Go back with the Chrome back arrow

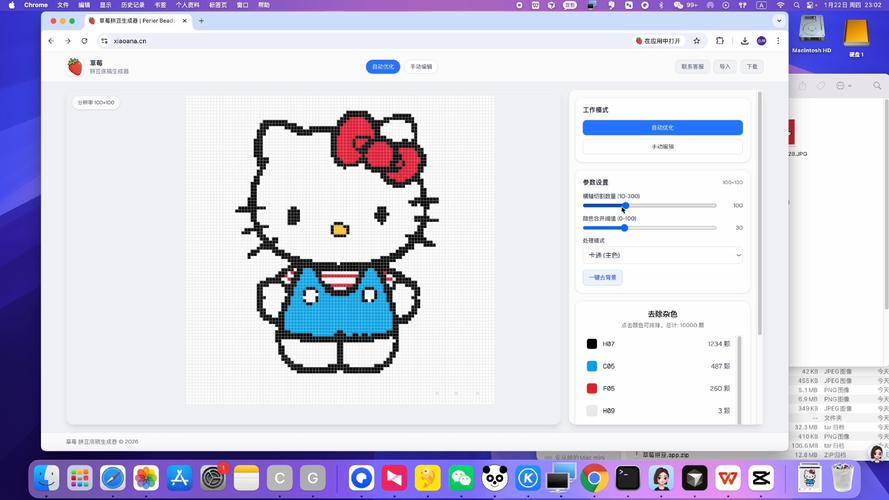[51, 41]
